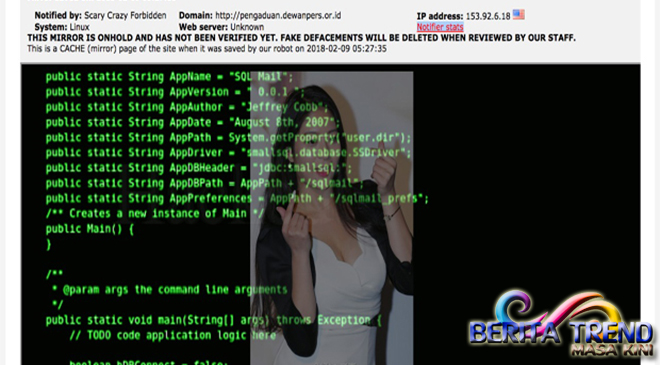Click the cache mirror timestamp line
This screenshot has width=660, height=365.
207,48
